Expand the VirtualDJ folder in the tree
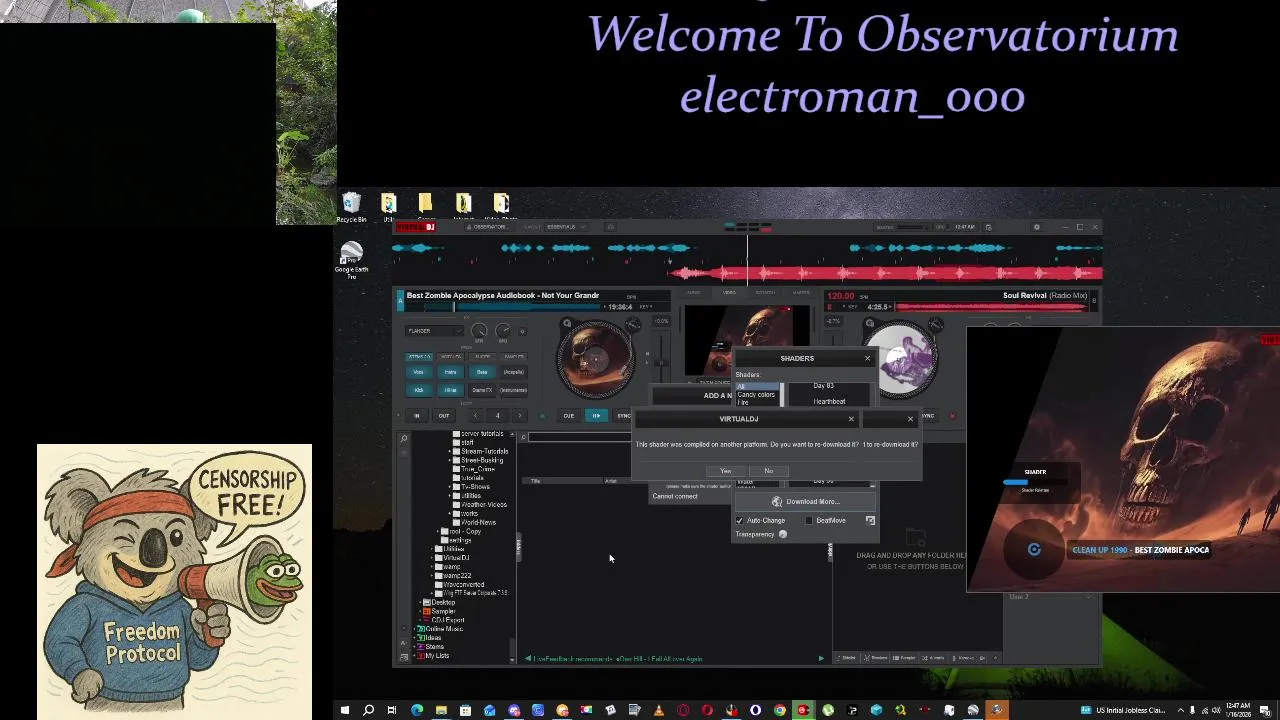This screenshot has height=720, width=1280. click(x=433, y=558)
